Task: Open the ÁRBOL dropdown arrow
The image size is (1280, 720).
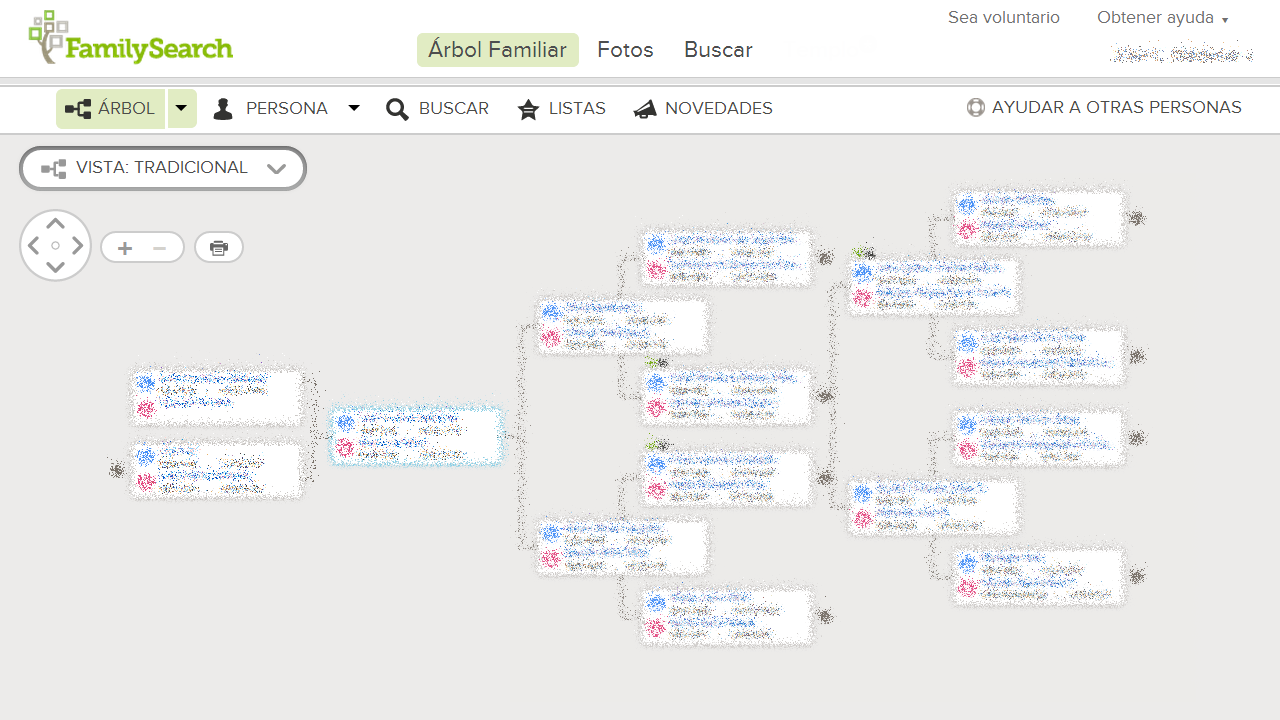Action: pyautogui.click(x=181, y=108)
